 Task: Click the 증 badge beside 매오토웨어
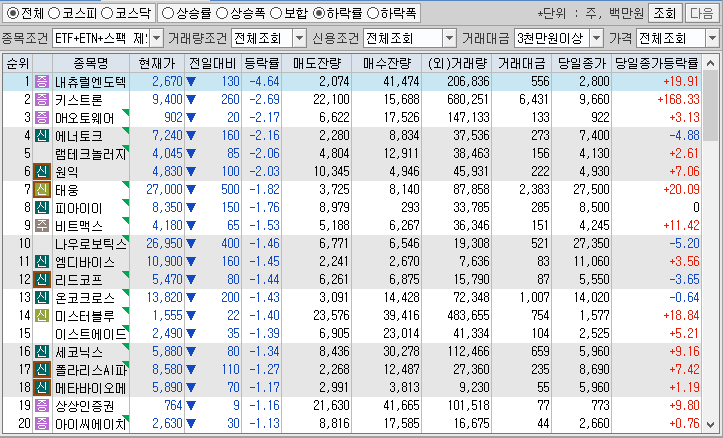point(42,118)
